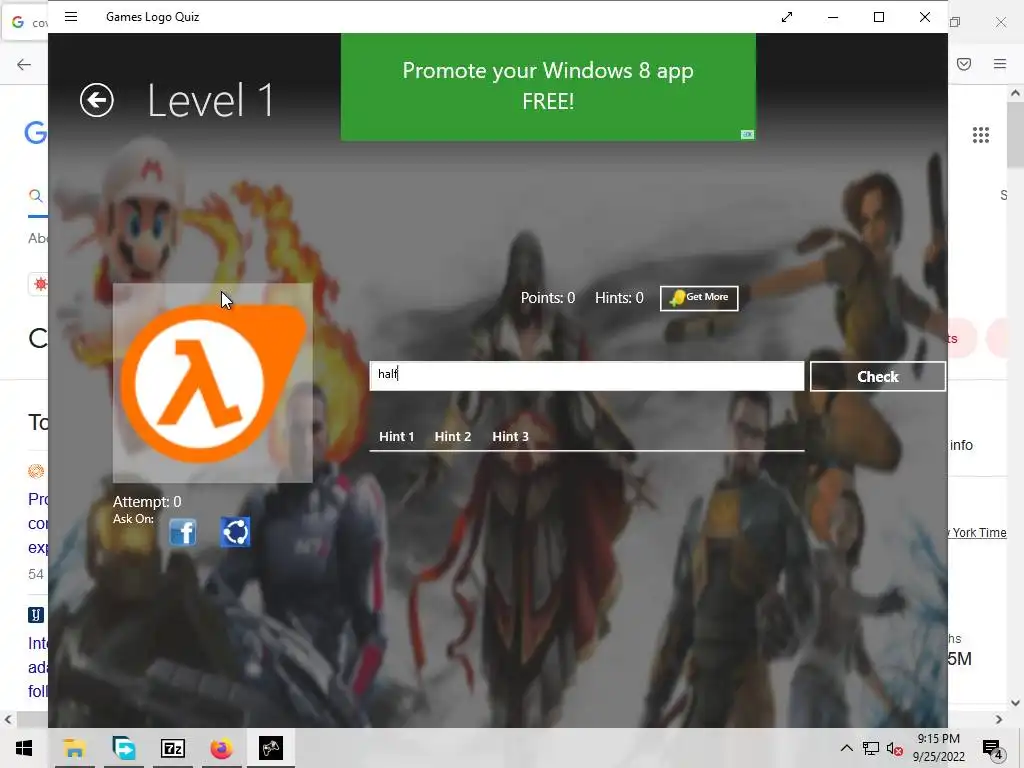The image size is (1024, 768).
Task: Click the Get More hints button
Action: pyautogui.click(x=699, y=298)
